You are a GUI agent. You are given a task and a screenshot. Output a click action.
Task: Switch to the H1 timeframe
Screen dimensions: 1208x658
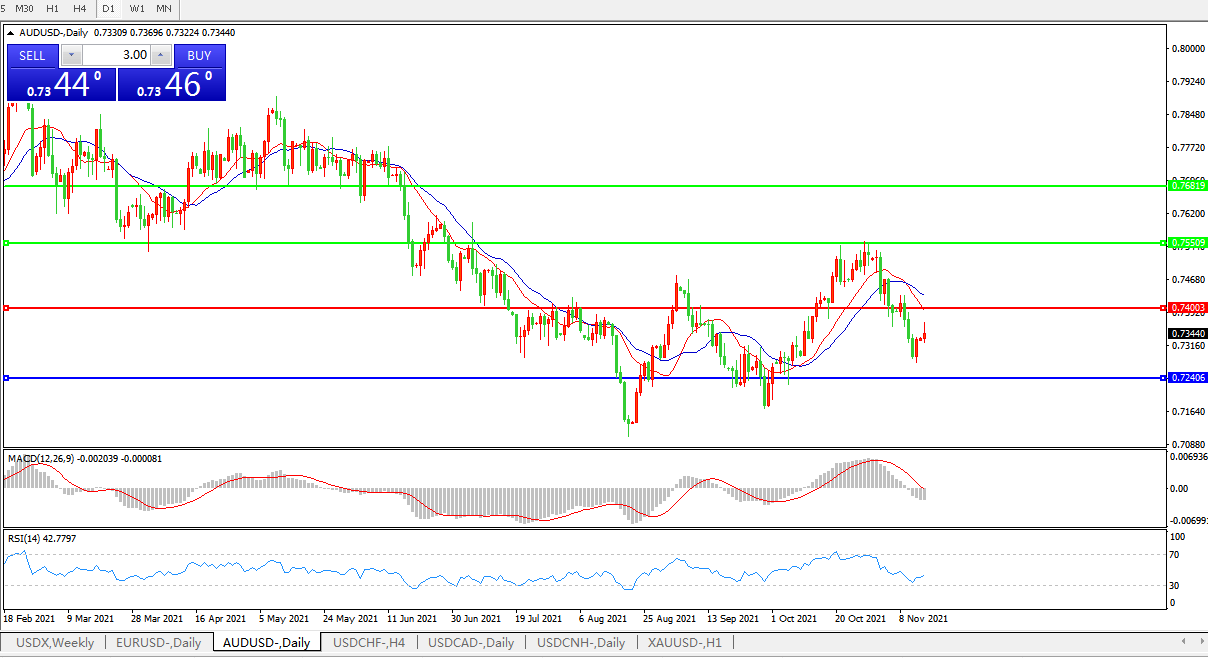coord(53,8)
